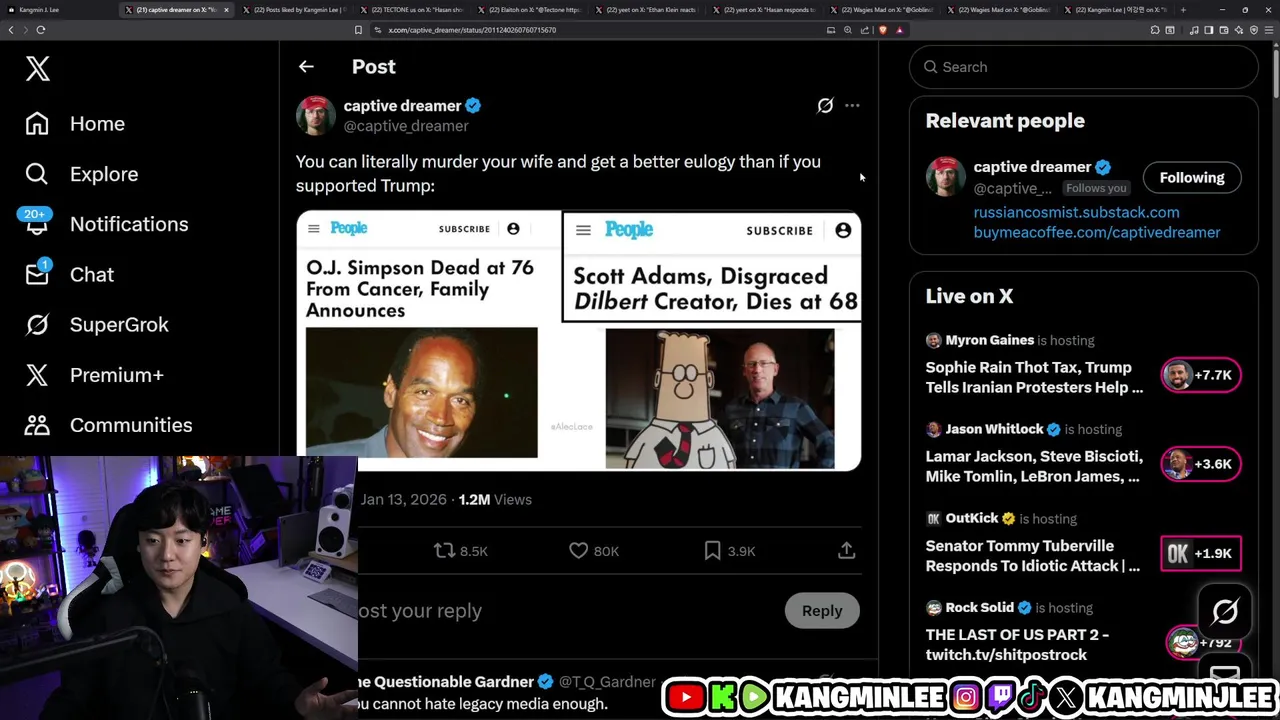Viewport: 1280px width, 720px height.
Task: Open Chat in the sidebar
Action: pyautogui.click(x=70, y=274)
